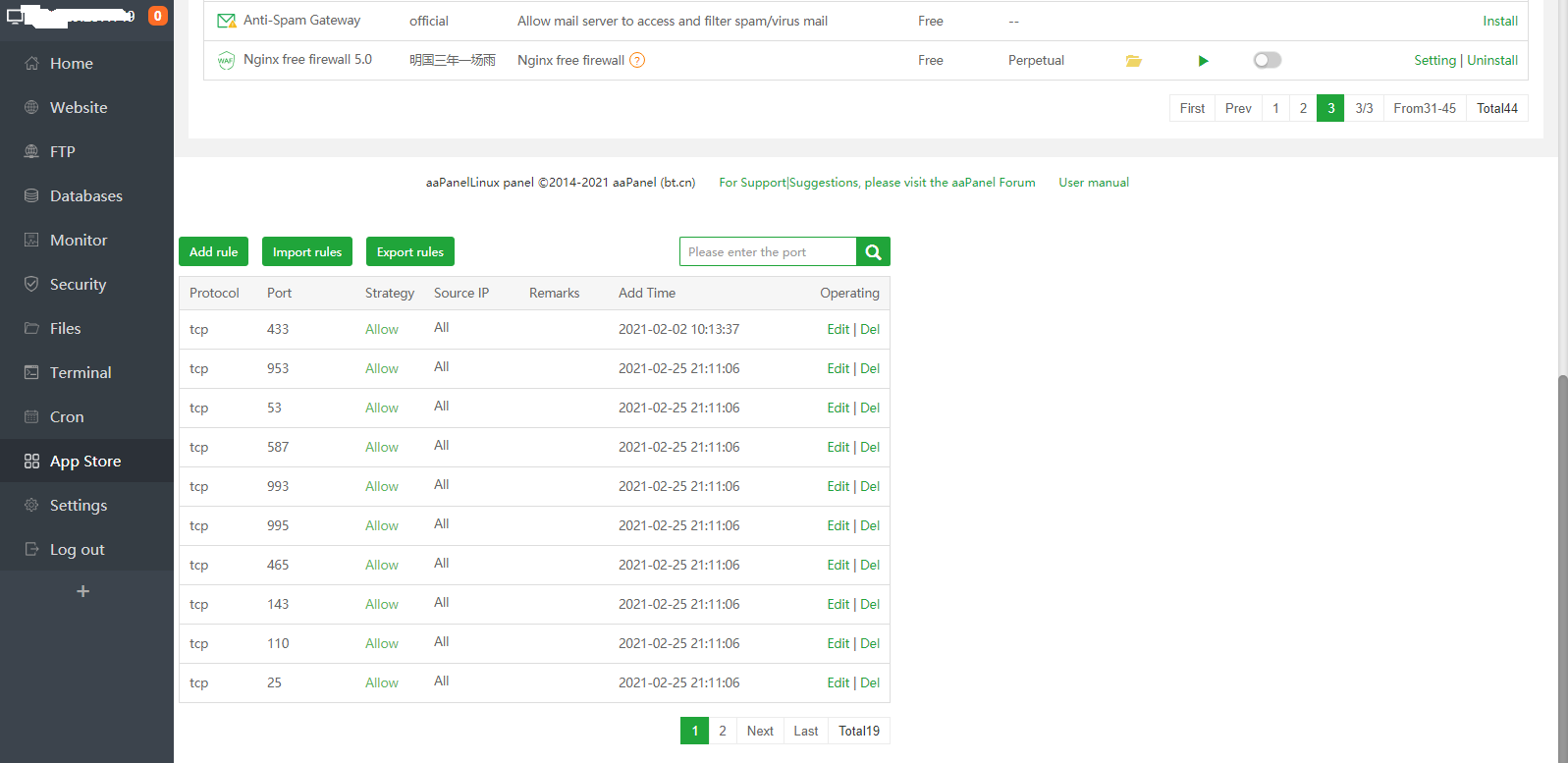Delete the port 433 rule
Screen dimensions: 1568x763
(870, 330)
